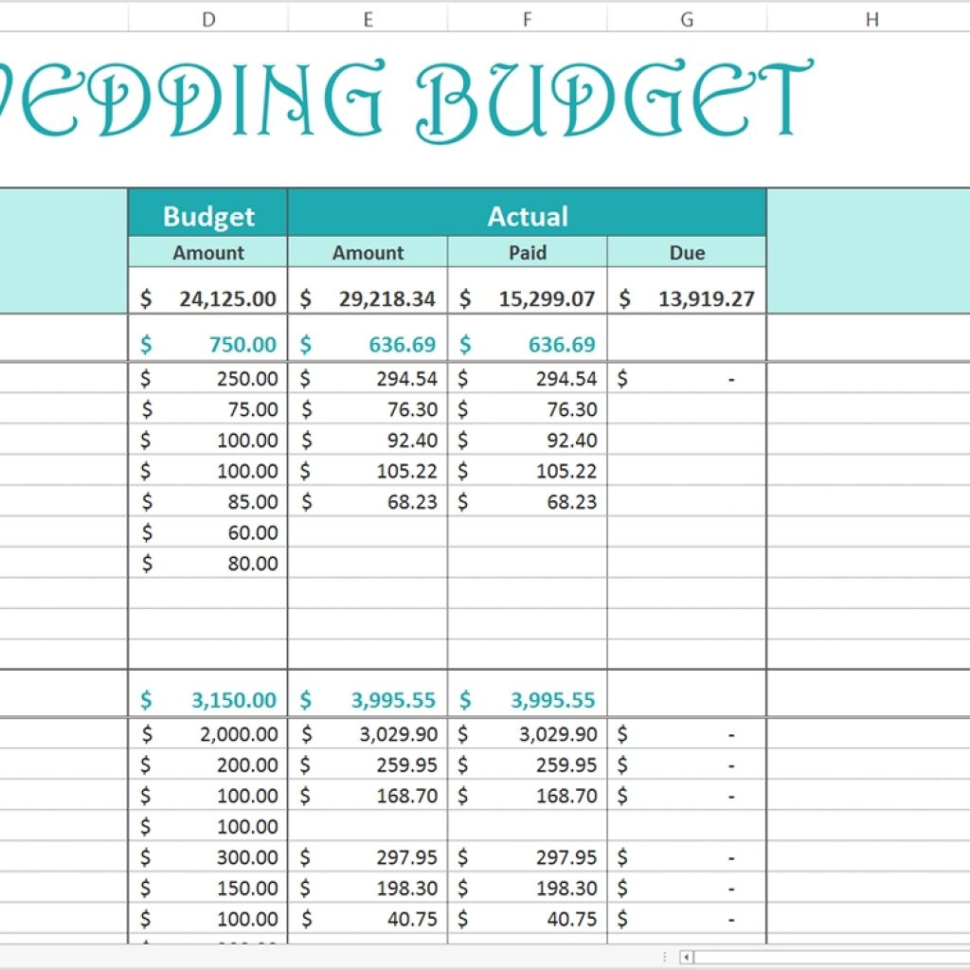Select column F header
This screenshot has height=970, width=970.
point(527,14)
